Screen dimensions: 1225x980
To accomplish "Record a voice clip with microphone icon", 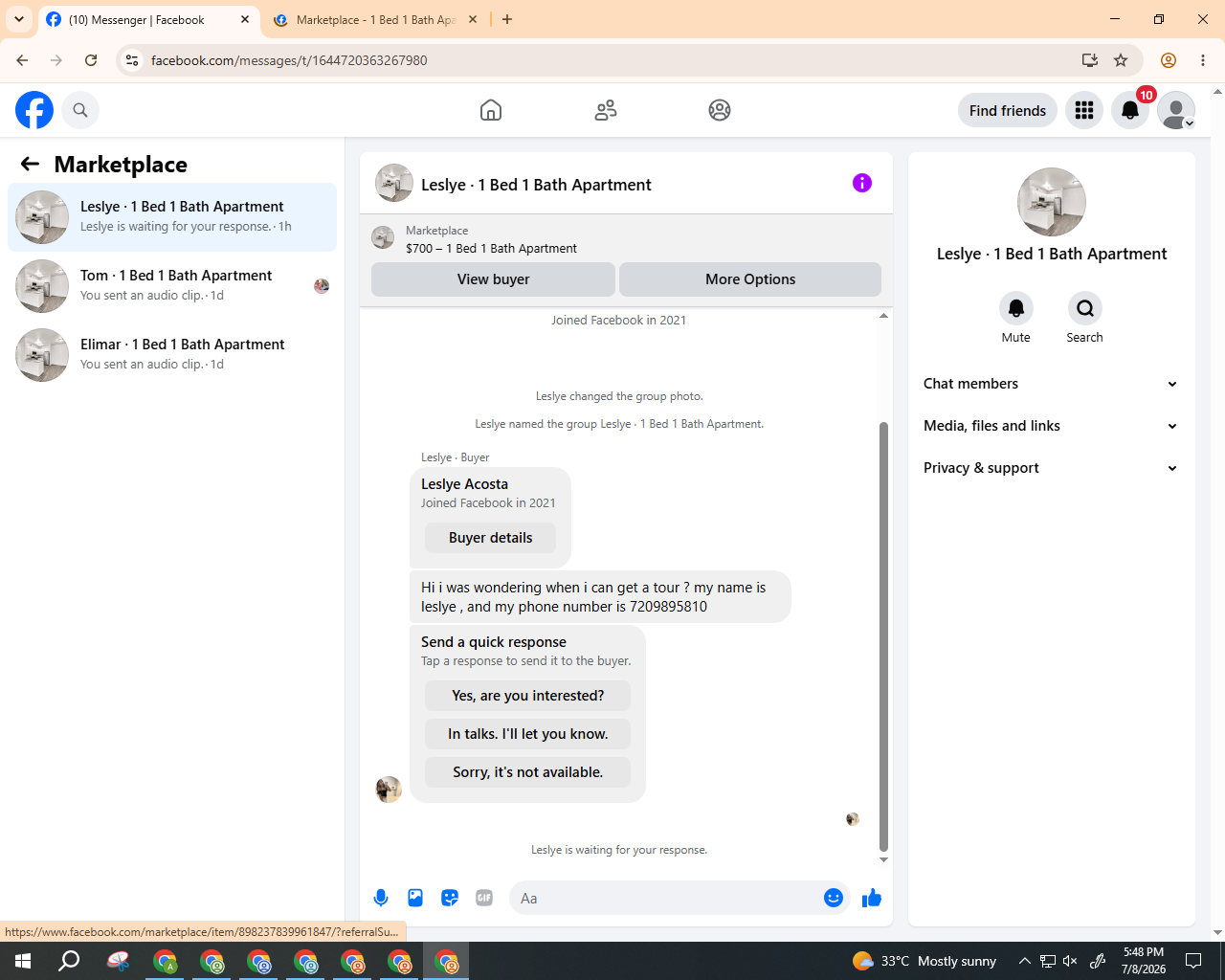I will (x=381, y=898).
